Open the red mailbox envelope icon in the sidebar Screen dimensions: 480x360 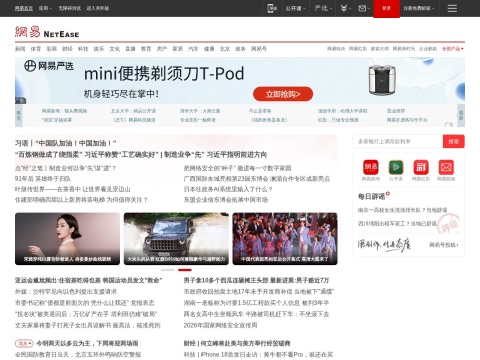click(446, 167)
